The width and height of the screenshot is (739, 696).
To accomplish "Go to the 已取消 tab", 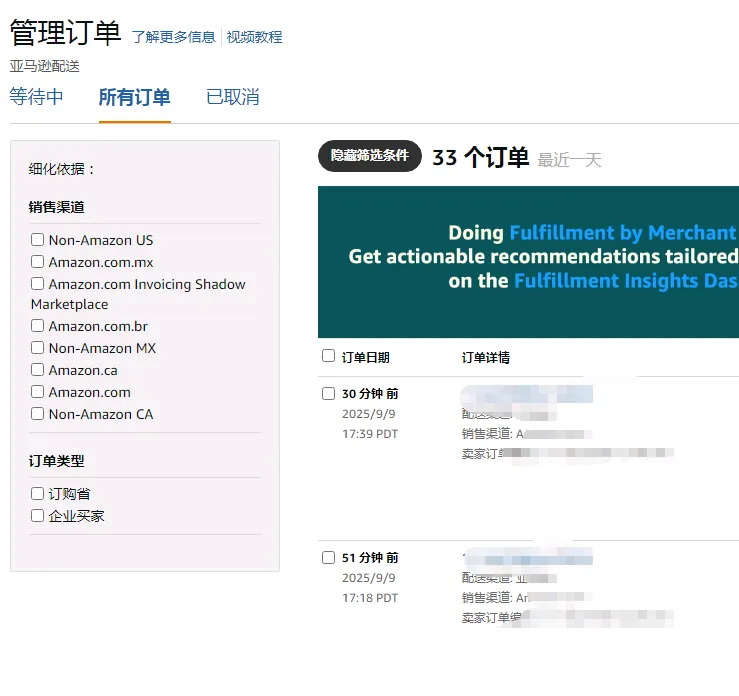I will (232, 97).
